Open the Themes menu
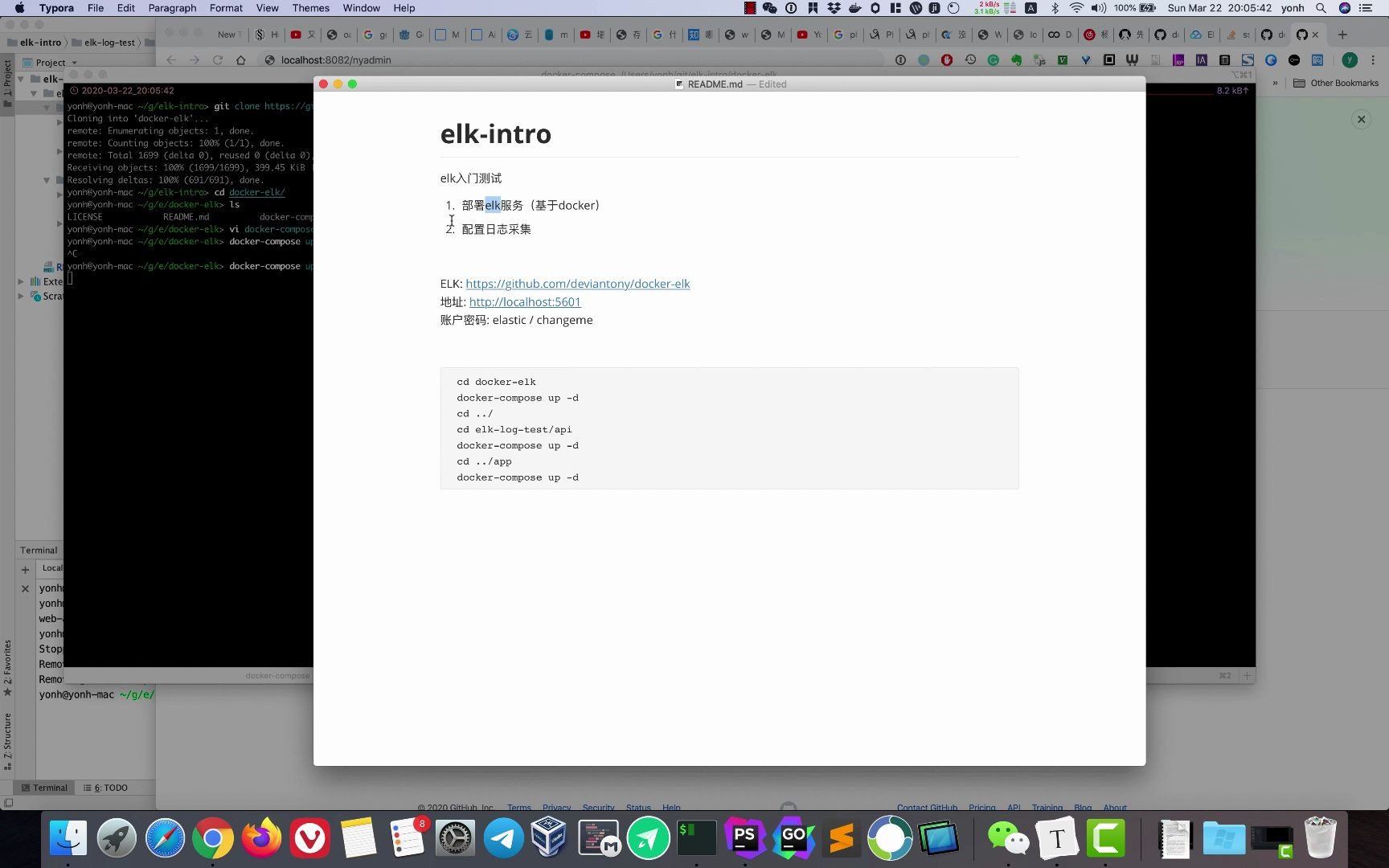 [310, 8]
